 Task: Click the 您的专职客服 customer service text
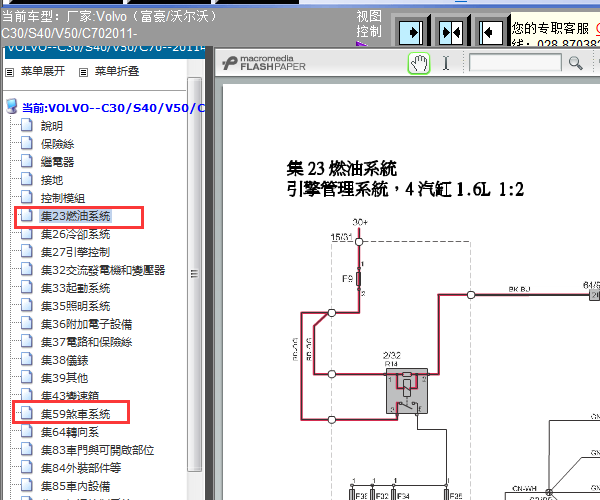click(x=550, y=28)
